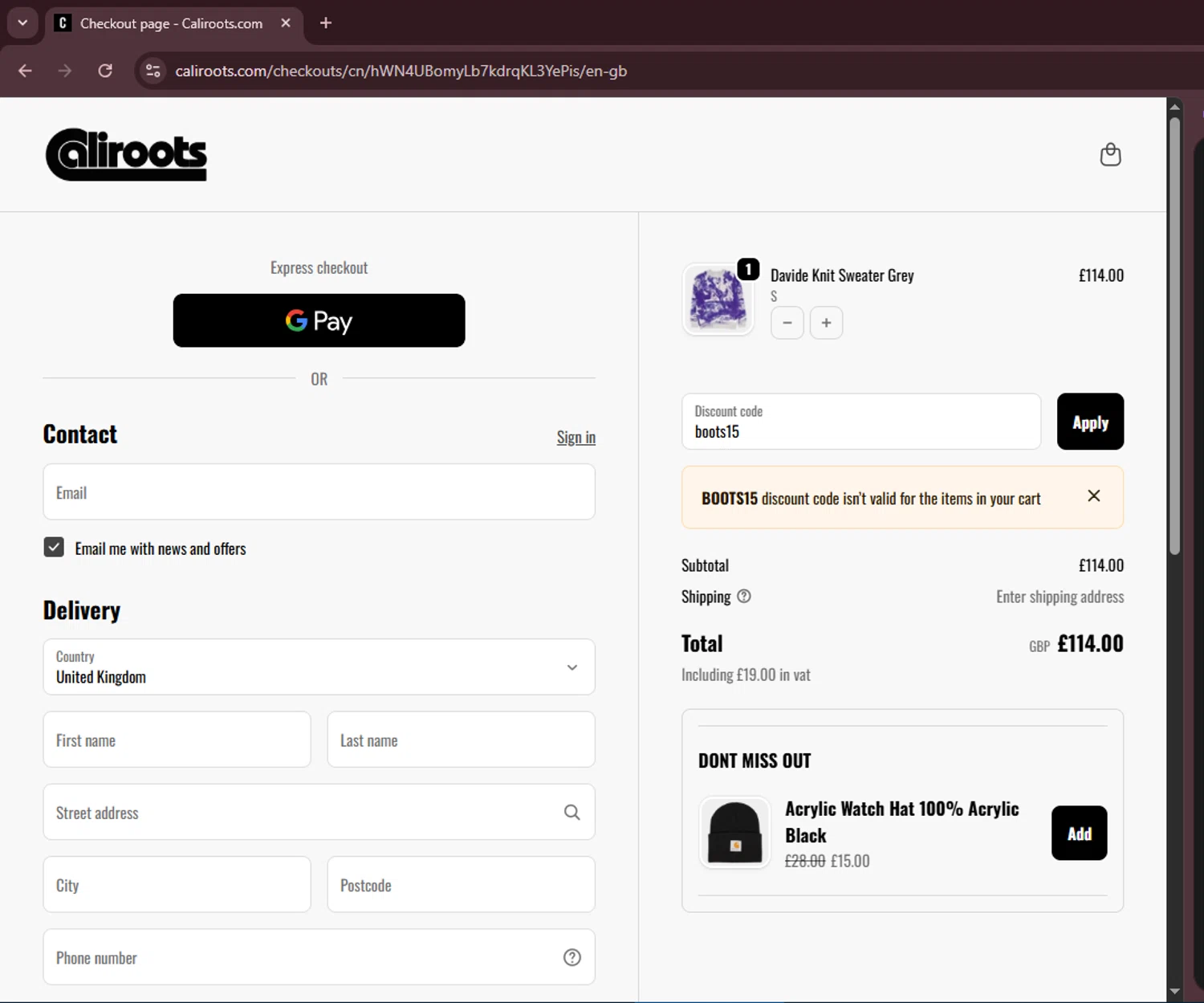The image size is (1204, 1003).
Task: Click the phone number help icon
Action: click(x=571, y=957)
